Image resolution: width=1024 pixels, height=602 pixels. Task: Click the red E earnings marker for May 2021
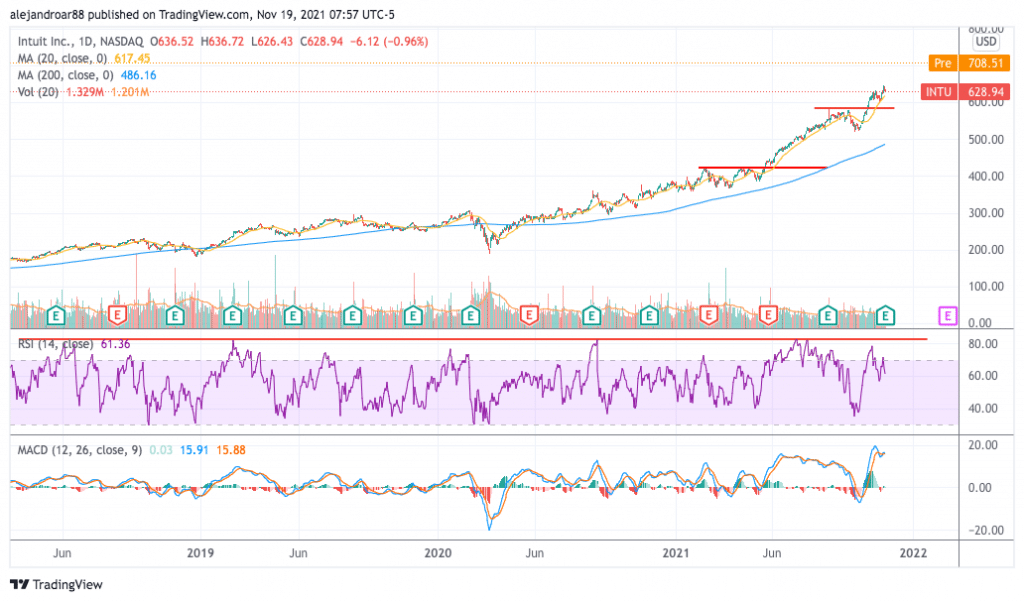[x=768, y=316]
